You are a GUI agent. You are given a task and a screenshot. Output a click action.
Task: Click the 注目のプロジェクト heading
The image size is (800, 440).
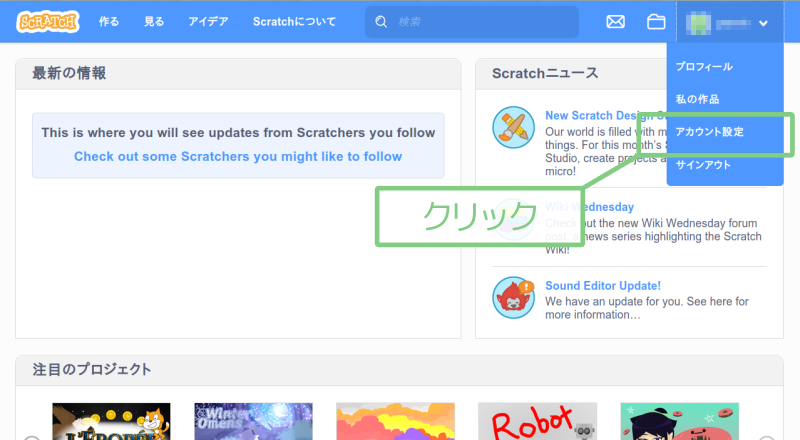click(92, 369)
